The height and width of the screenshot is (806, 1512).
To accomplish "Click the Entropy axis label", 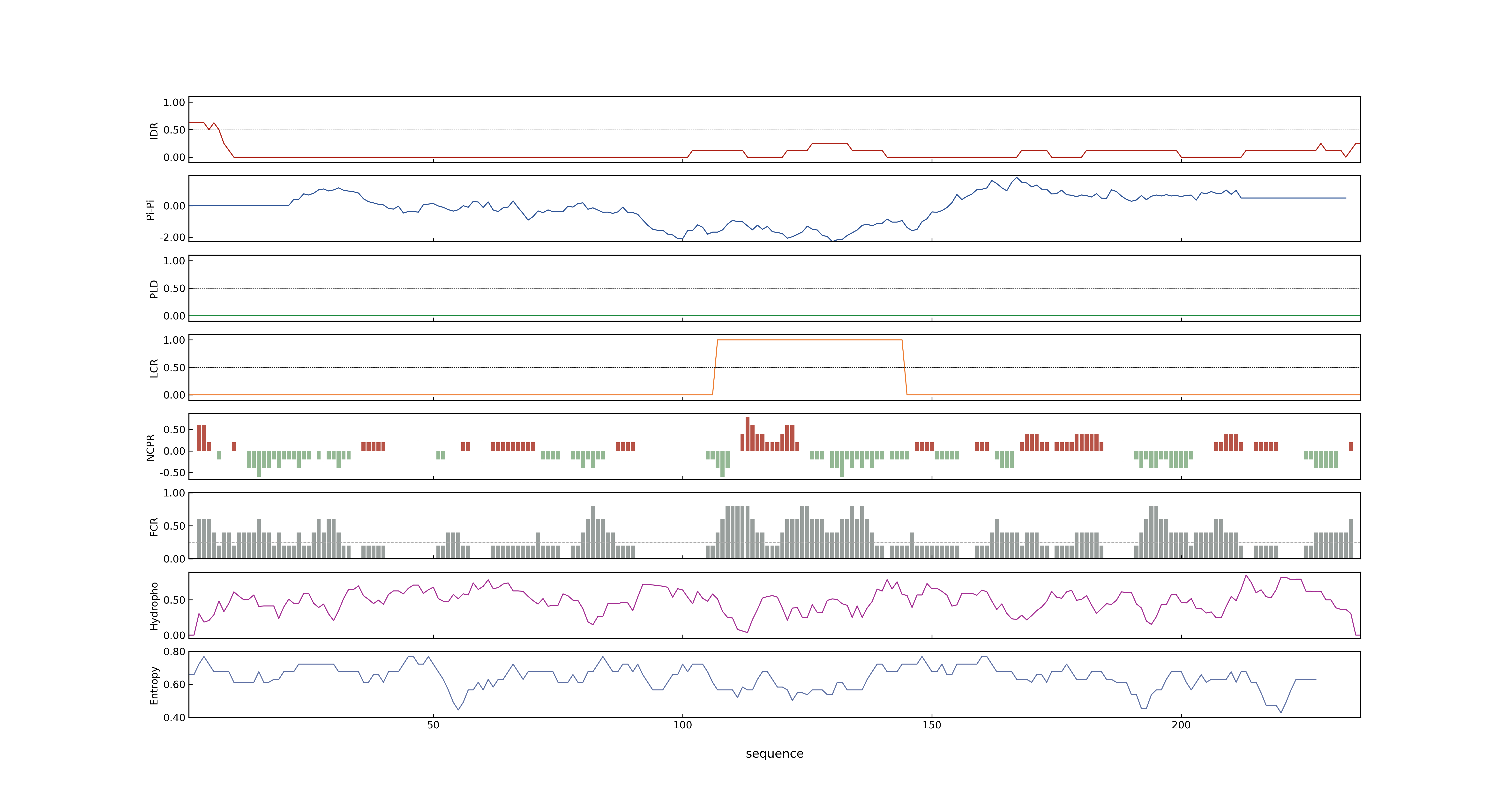I will coord(154,685).
